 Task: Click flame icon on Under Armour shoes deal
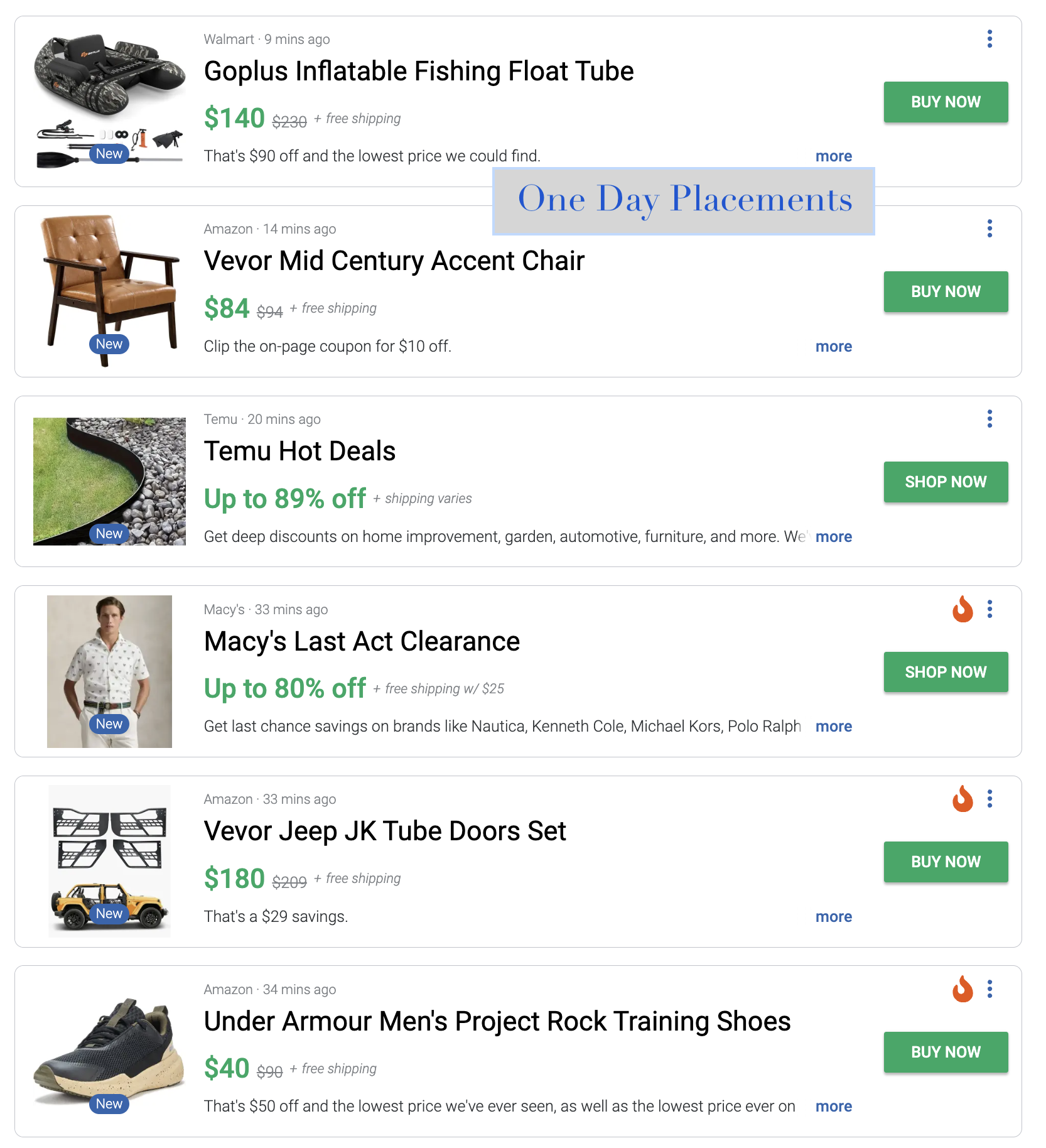click(962, 989)
